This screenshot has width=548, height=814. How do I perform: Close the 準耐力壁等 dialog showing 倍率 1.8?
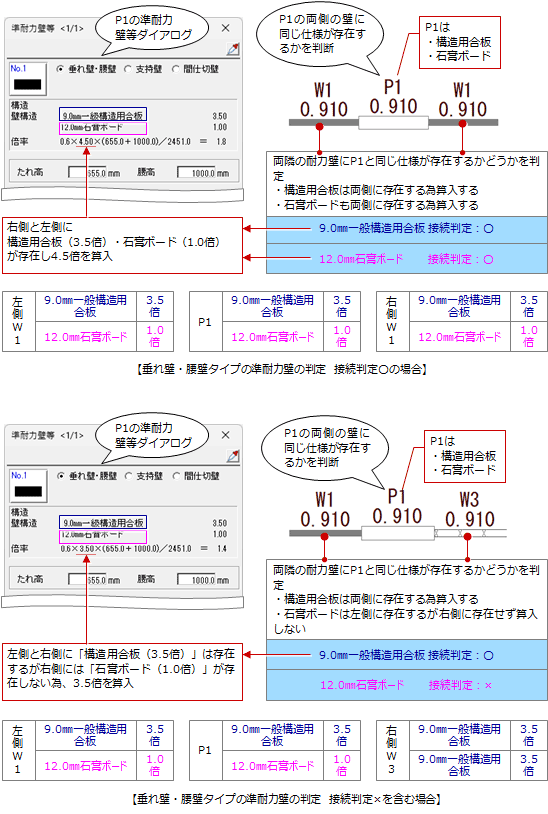coord(225,28)
